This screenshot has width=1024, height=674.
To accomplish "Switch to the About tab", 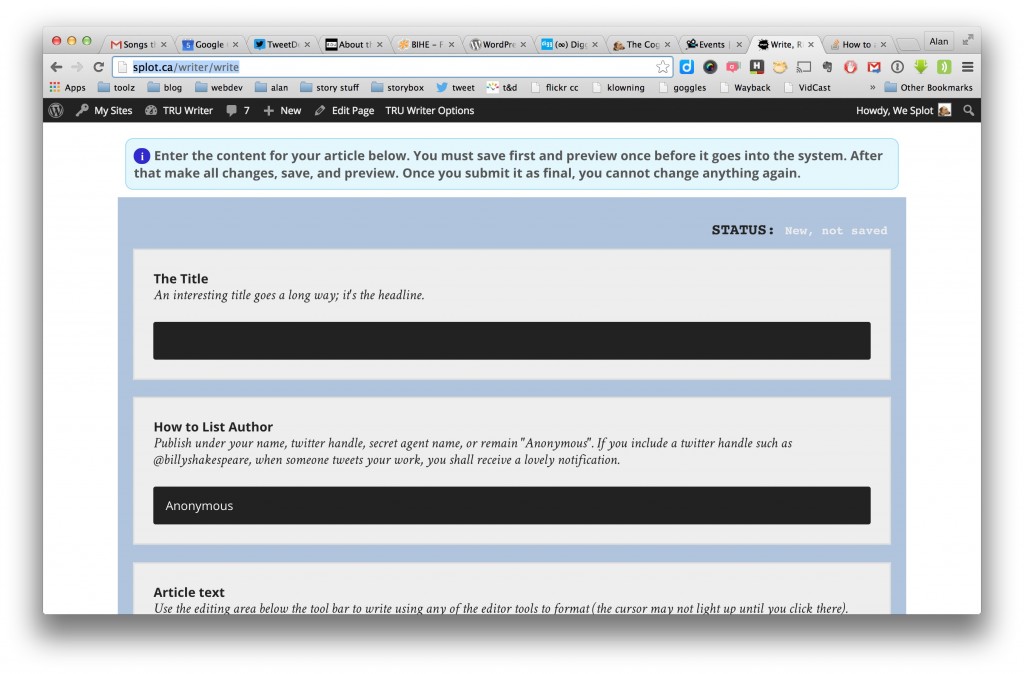I will (x=349, y=44).
